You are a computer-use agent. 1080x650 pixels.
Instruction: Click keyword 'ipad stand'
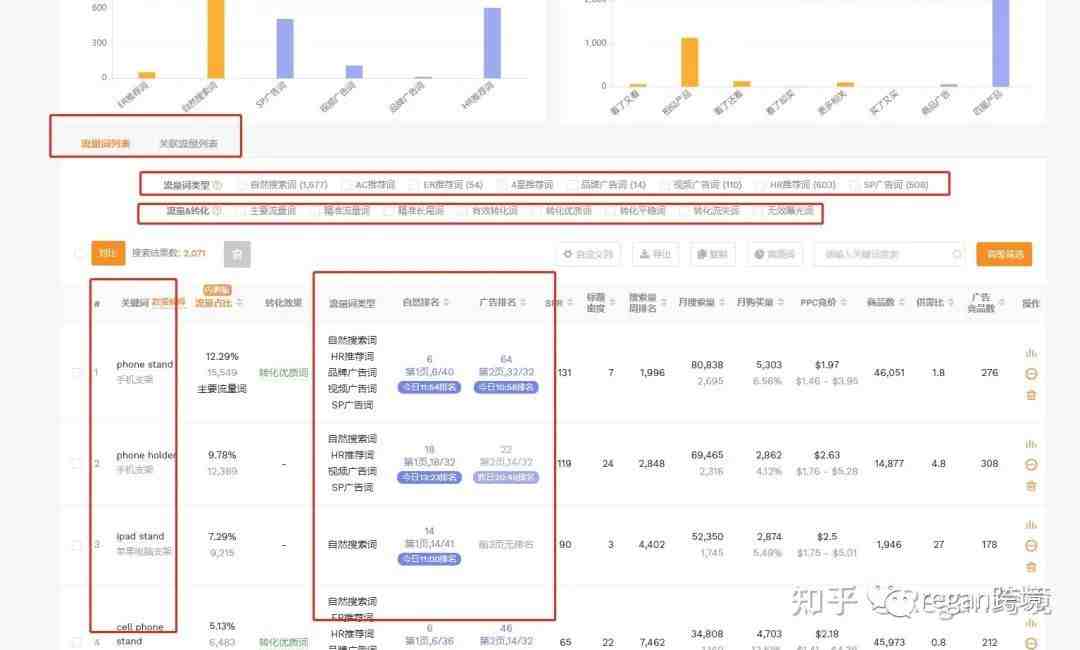141,536
